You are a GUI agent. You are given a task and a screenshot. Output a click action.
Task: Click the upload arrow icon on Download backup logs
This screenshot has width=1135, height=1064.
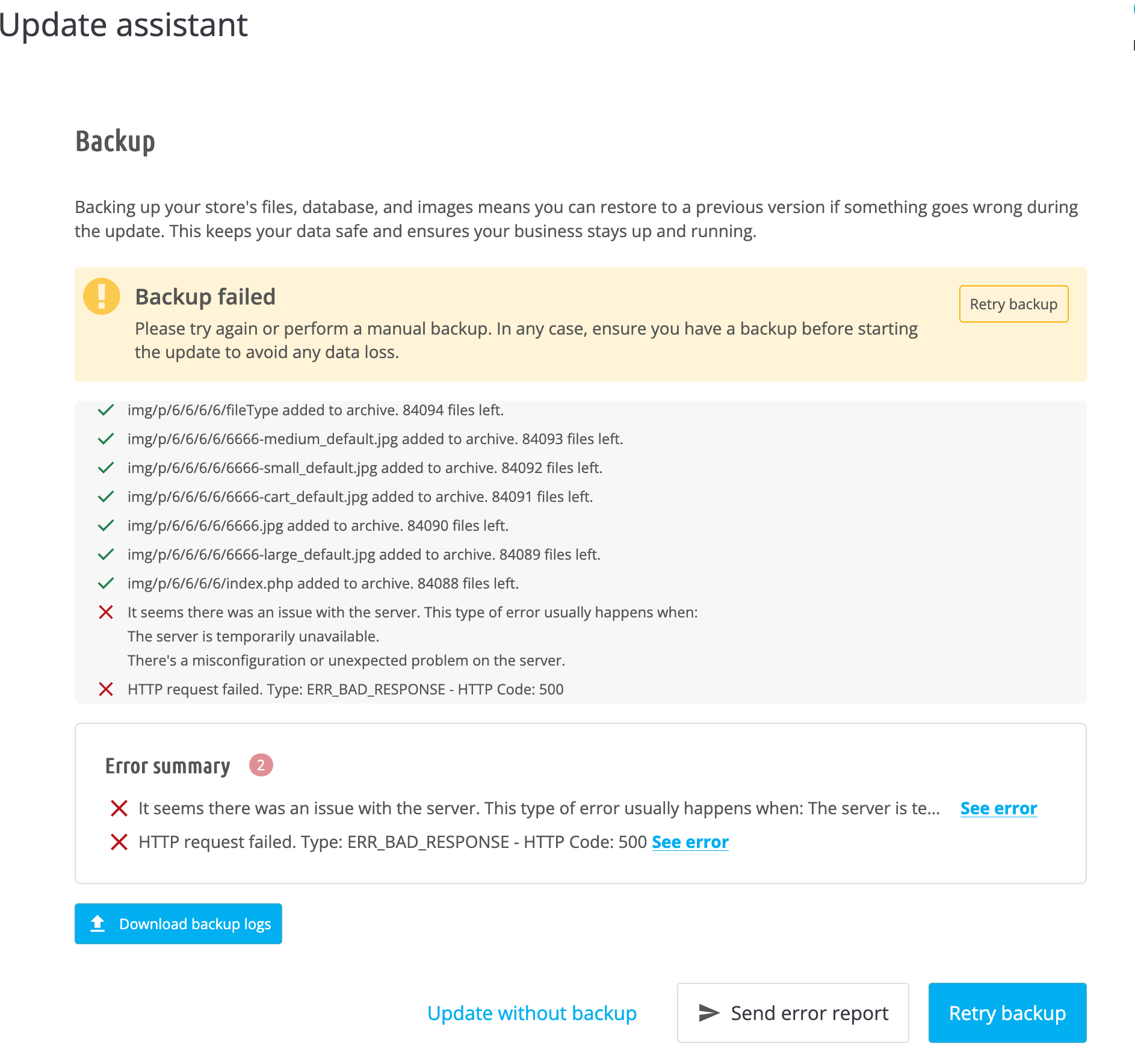(x=97, y=923)
